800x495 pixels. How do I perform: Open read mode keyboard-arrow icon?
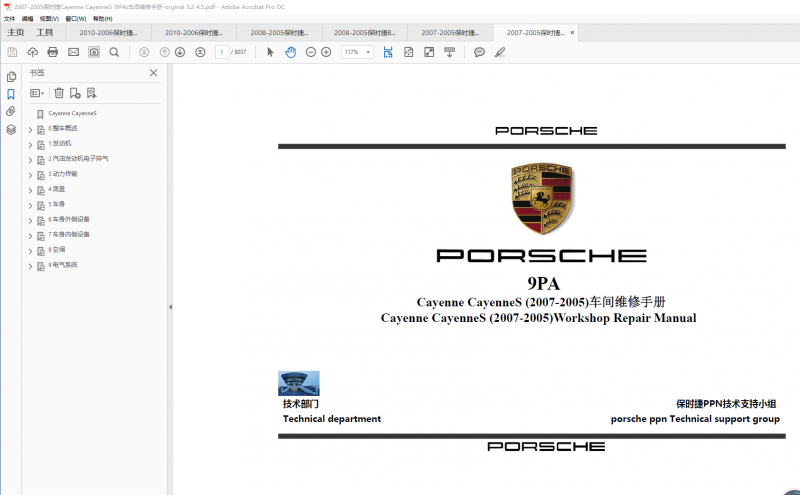(449, 52)
